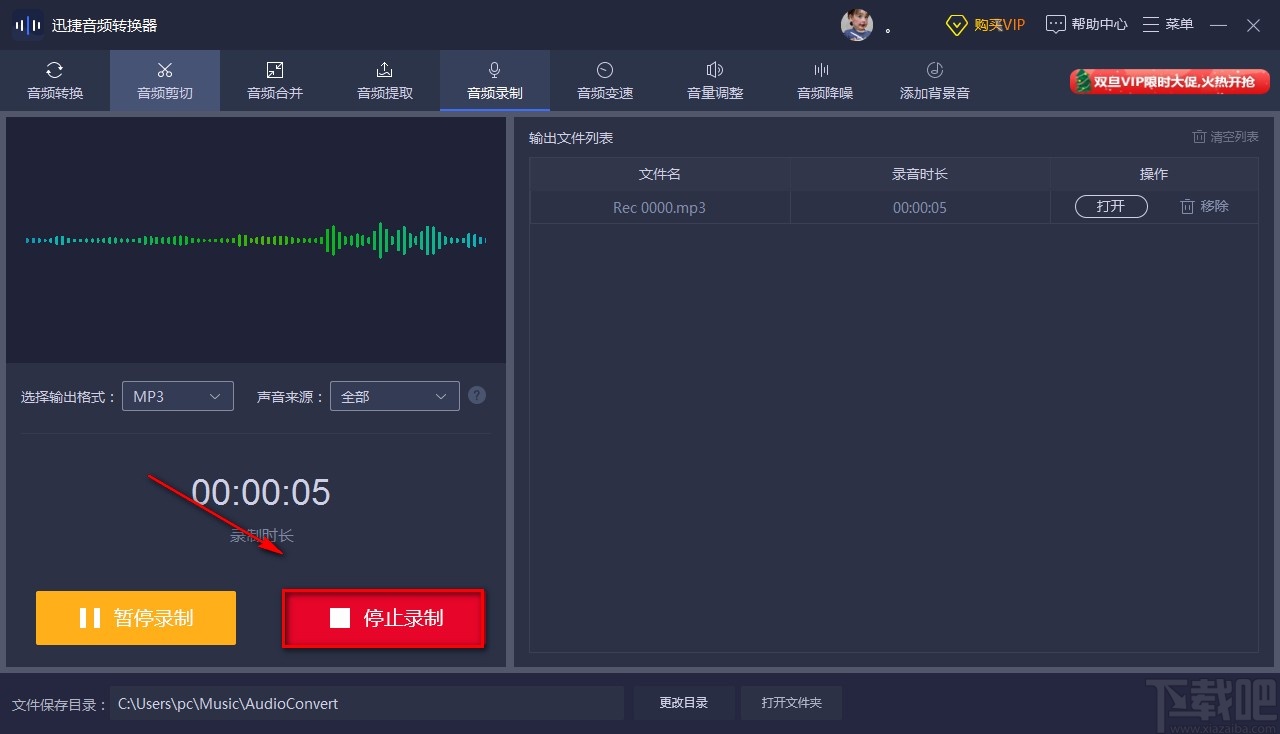
Task: Open the 音频剪切 audio cutting tool
Action: [x=164, y=80]
